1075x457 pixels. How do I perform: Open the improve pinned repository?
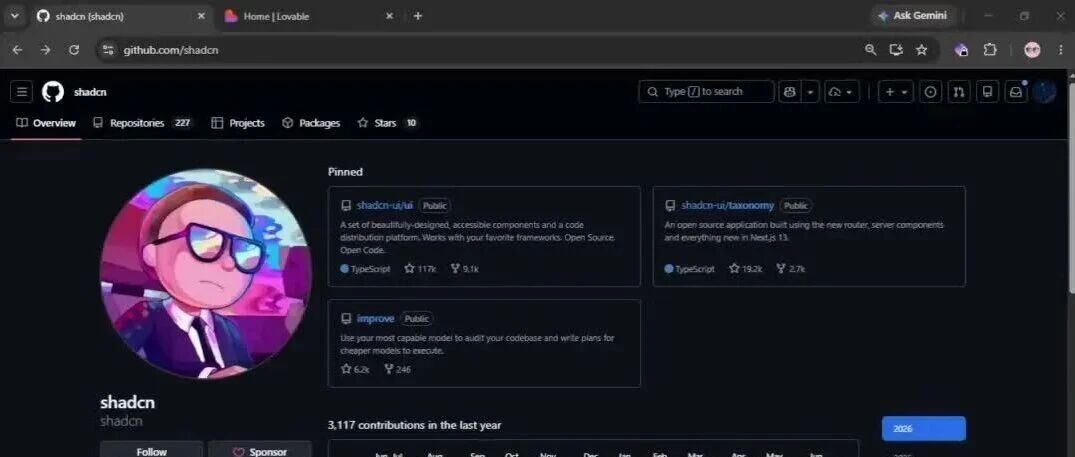click(375, 319)
